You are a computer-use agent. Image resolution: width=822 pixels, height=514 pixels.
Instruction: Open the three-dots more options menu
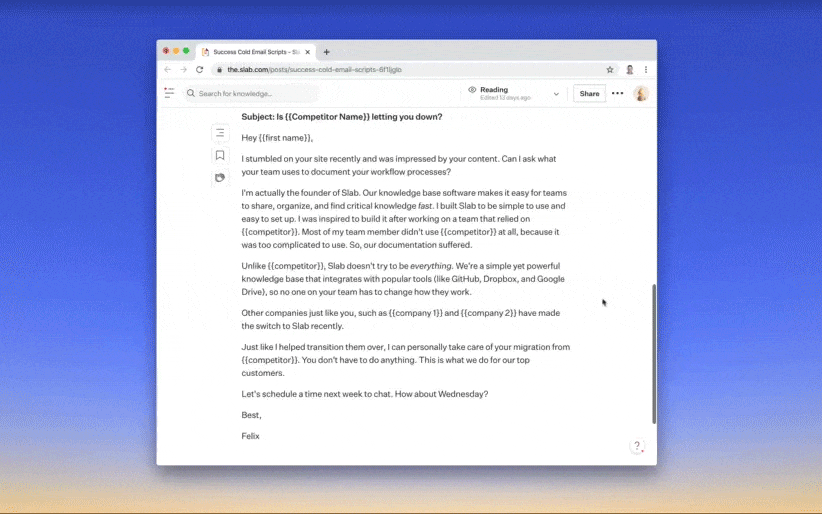pos(618,93)
